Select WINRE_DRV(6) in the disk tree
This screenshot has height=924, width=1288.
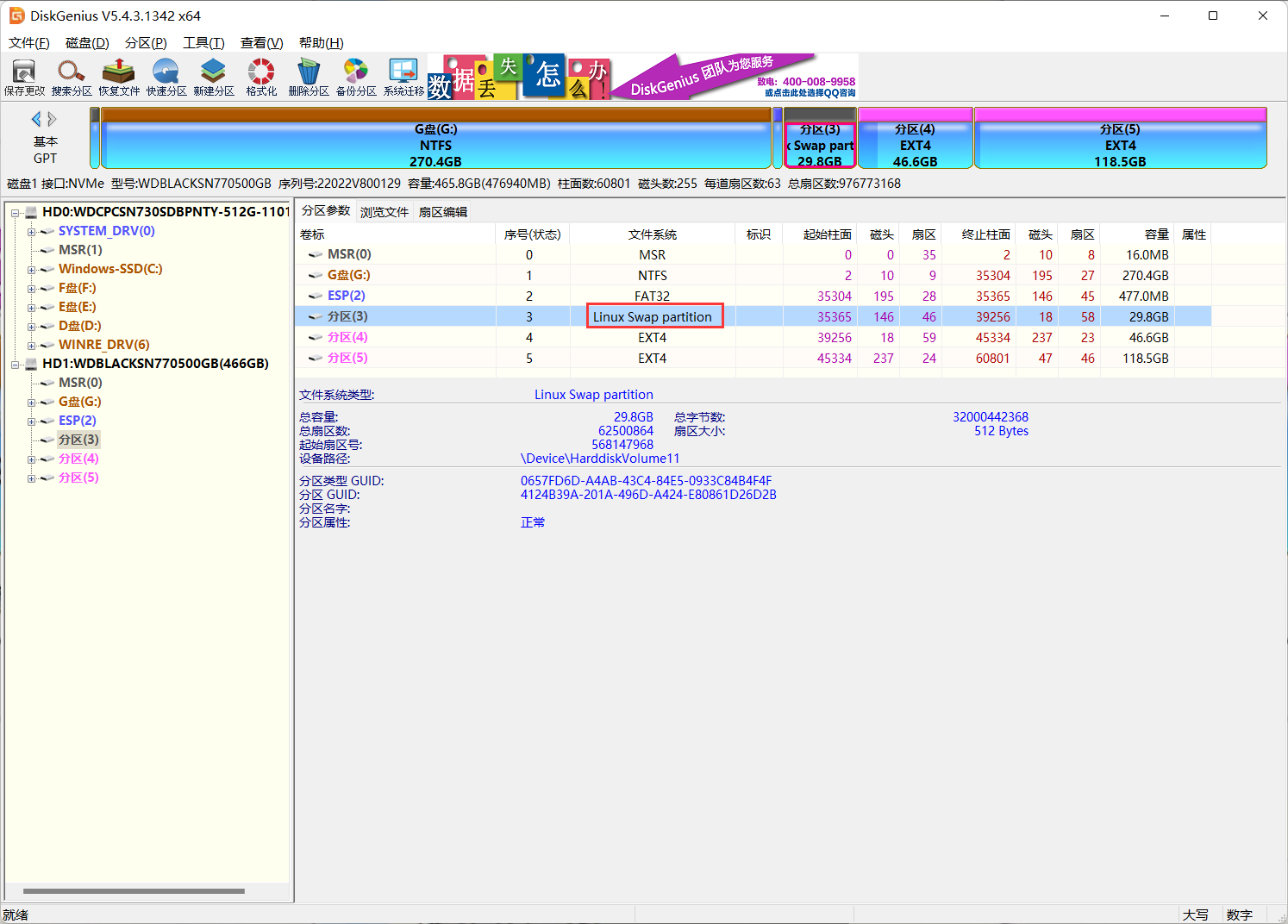click(103, 345)
